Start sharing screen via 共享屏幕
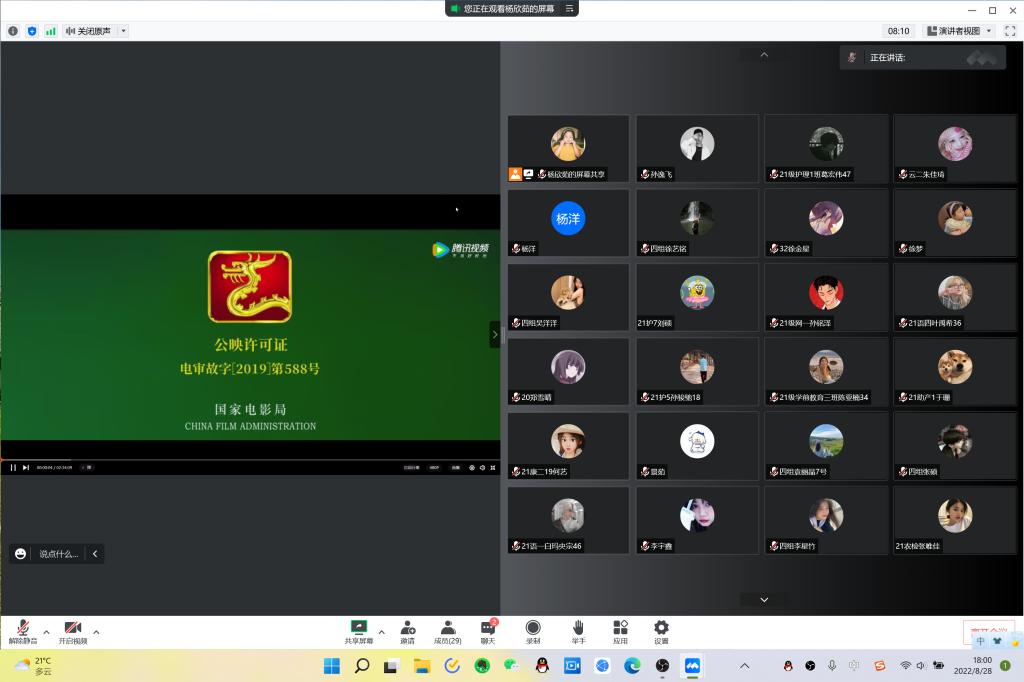This screenshot has width=1024, height=682. click(x=359, y=632)
